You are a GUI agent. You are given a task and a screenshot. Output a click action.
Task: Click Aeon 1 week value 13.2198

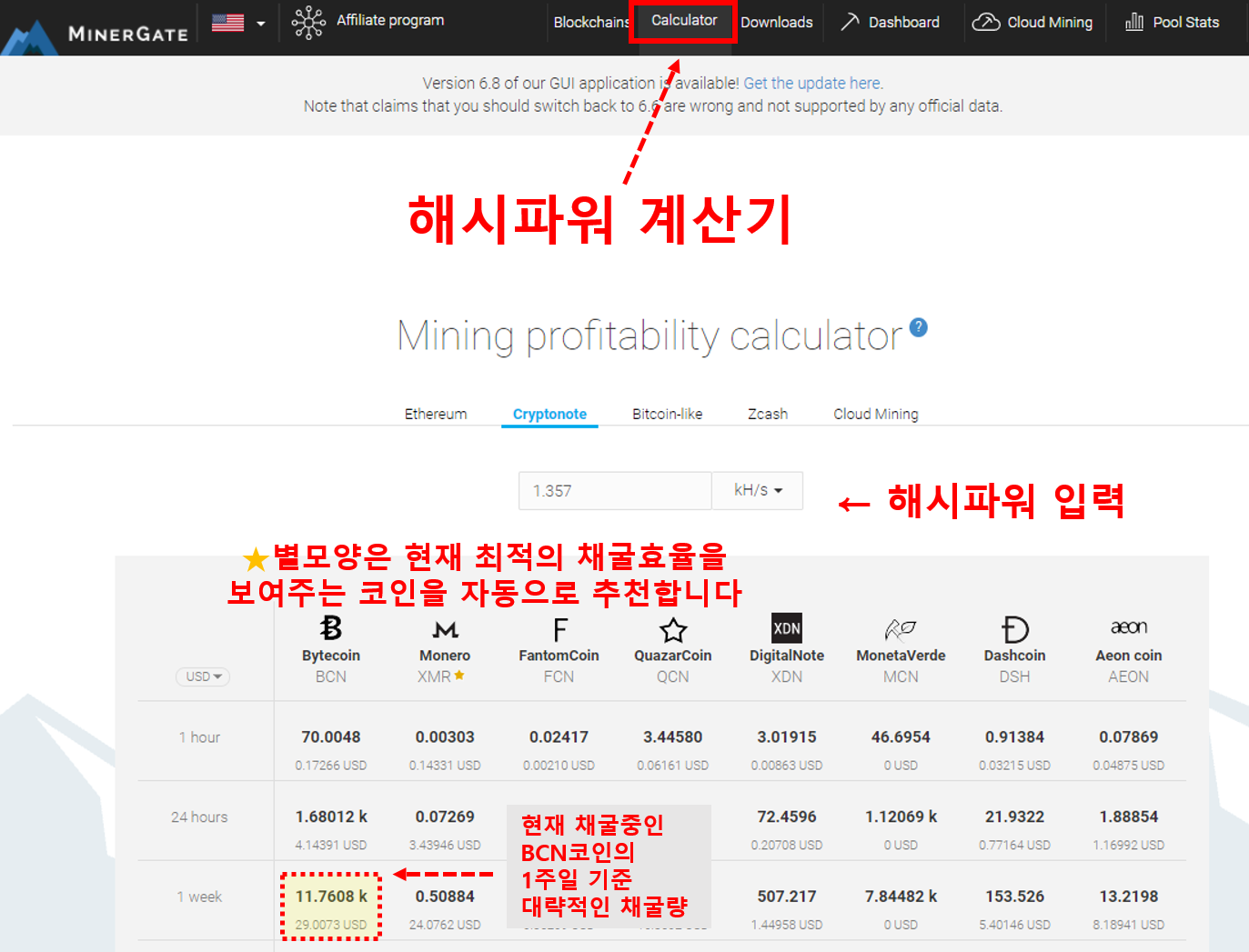[x=1129, y=897]
